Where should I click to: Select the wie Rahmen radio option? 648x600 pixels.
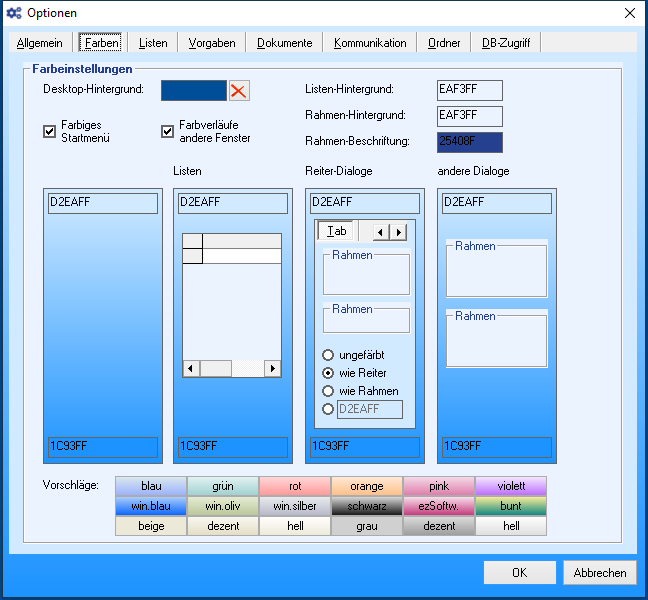(328, 391)
